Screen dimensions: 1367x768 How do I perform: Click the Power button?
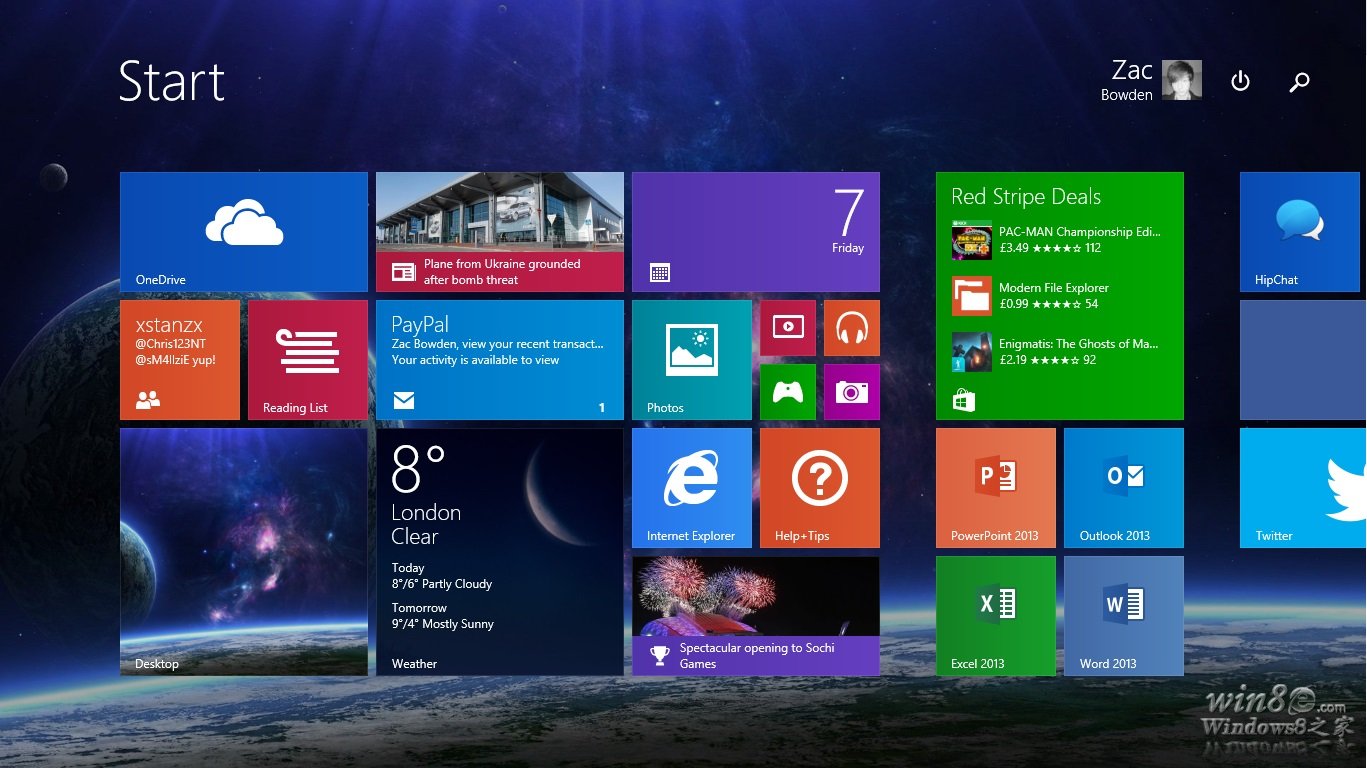pyautogui.click(x=1240, y=81)
